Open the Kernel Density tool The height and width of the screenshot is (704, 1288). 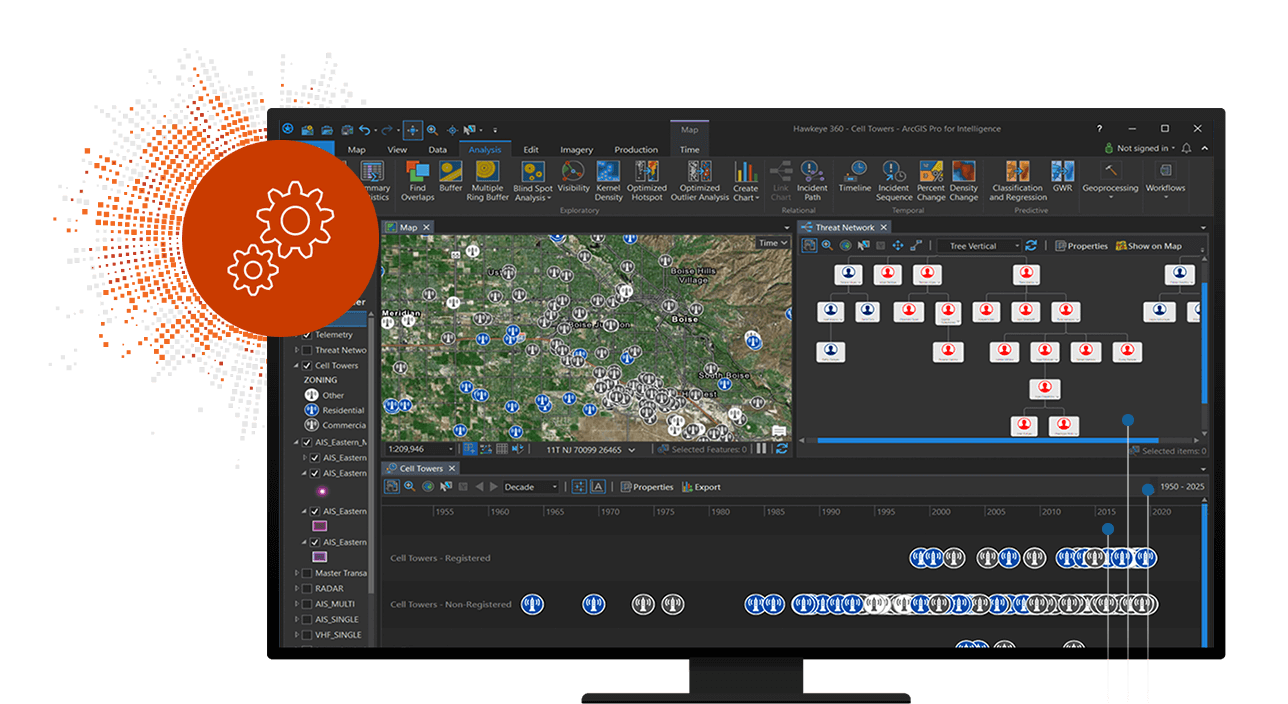(x=609, y=180)
